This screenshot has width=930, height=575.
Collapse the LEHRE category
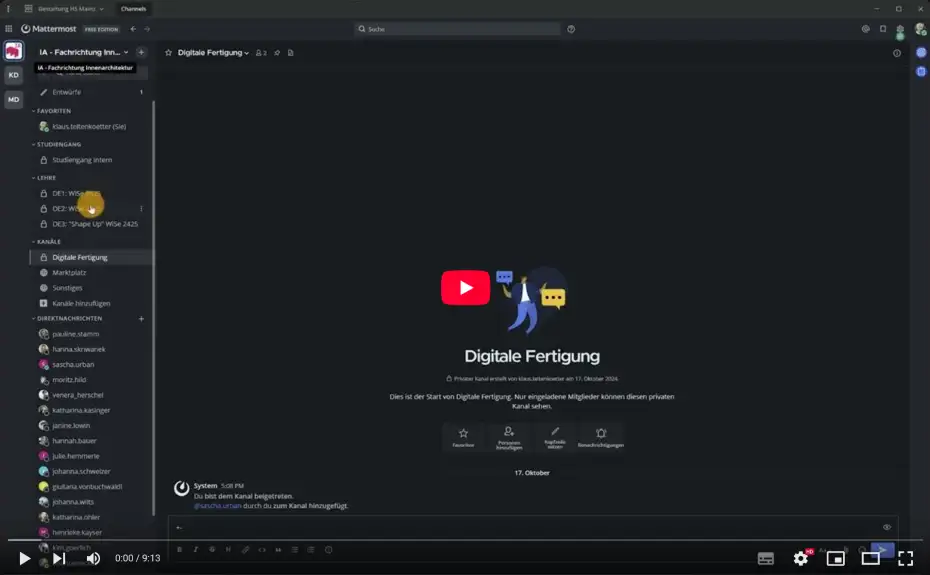pos(44,177)
